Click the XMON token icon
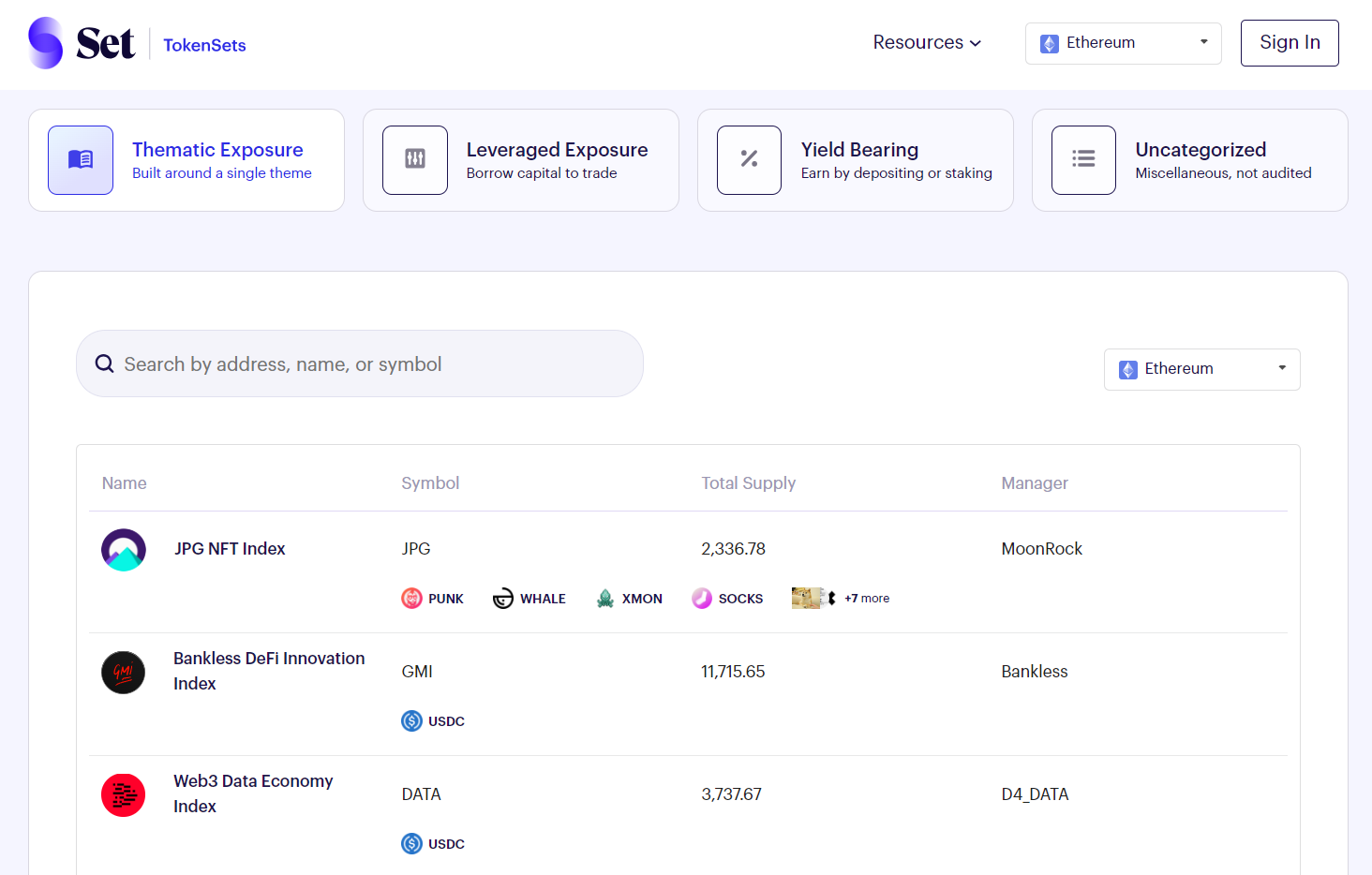Screen dimensions: 1372x875 point(605,599)
